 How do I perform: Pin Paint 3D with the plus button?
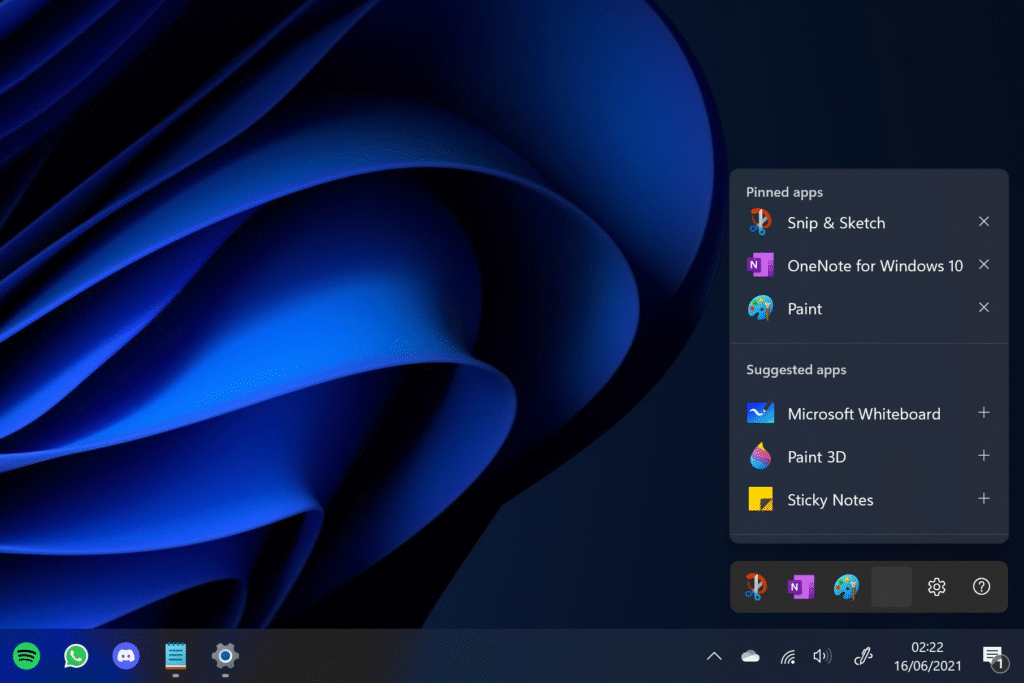[x=984, y=456]
